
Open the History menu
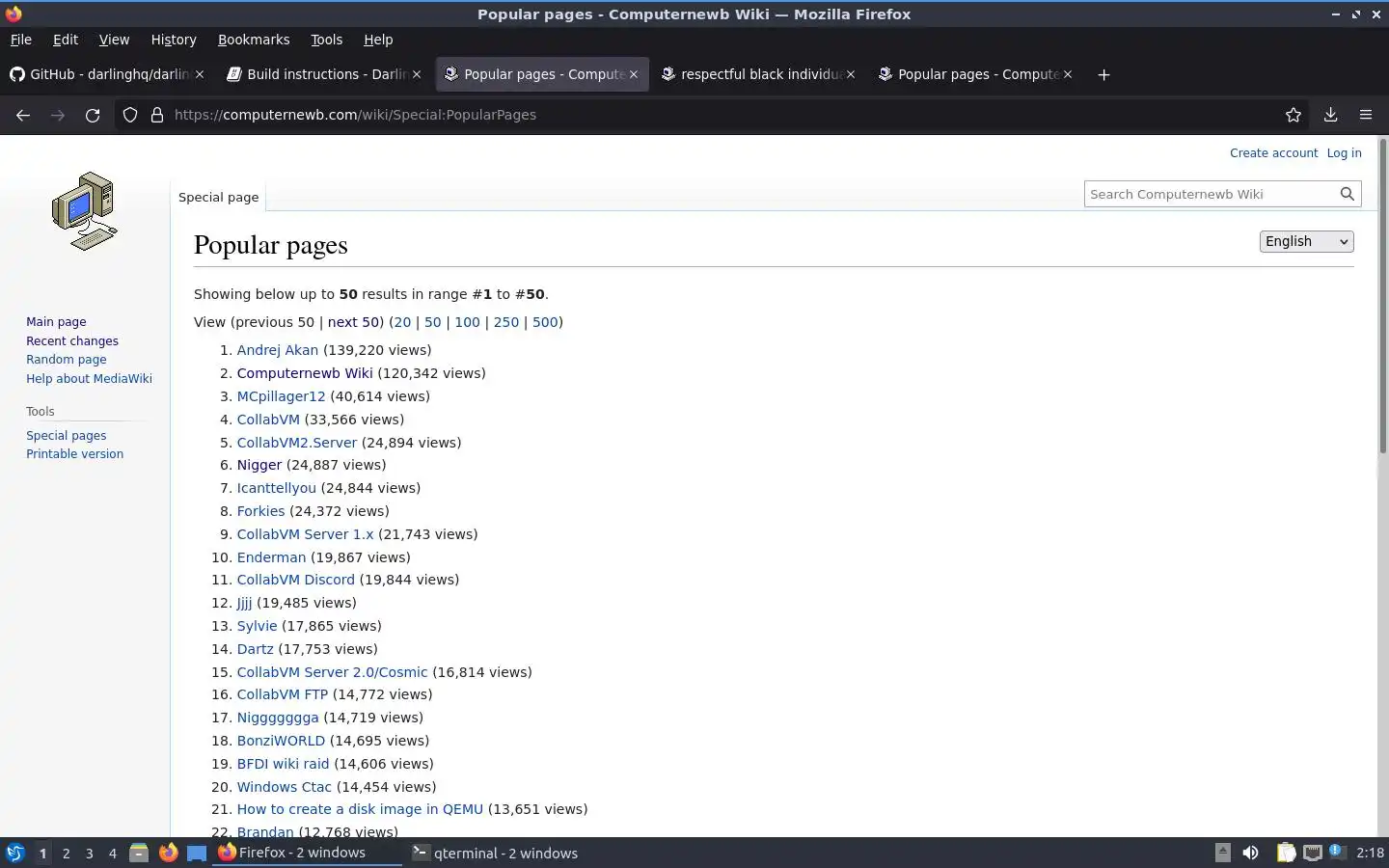(174, 40)
